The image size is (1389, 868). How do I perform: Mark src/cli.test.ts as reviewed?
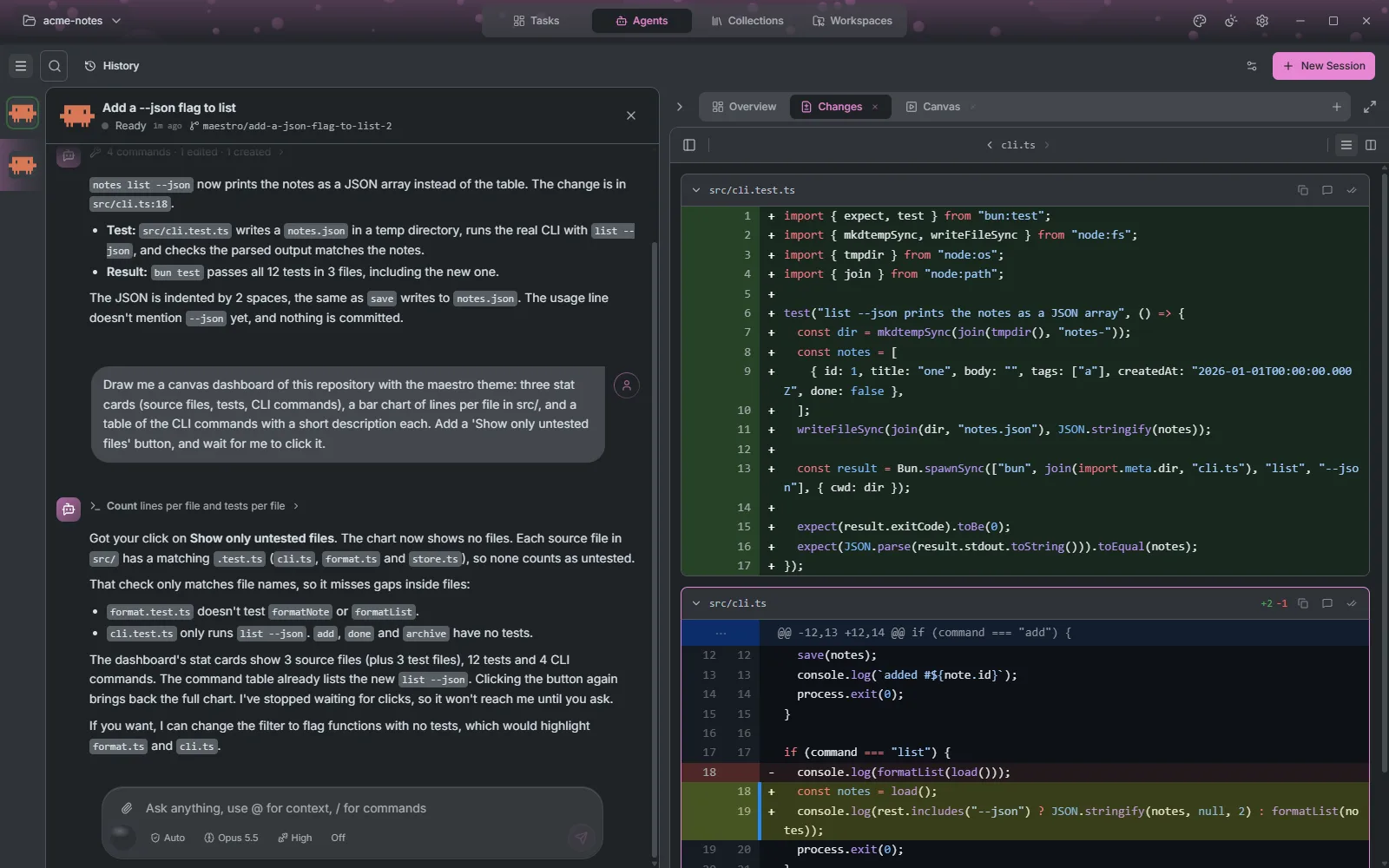click(1352, 190)
